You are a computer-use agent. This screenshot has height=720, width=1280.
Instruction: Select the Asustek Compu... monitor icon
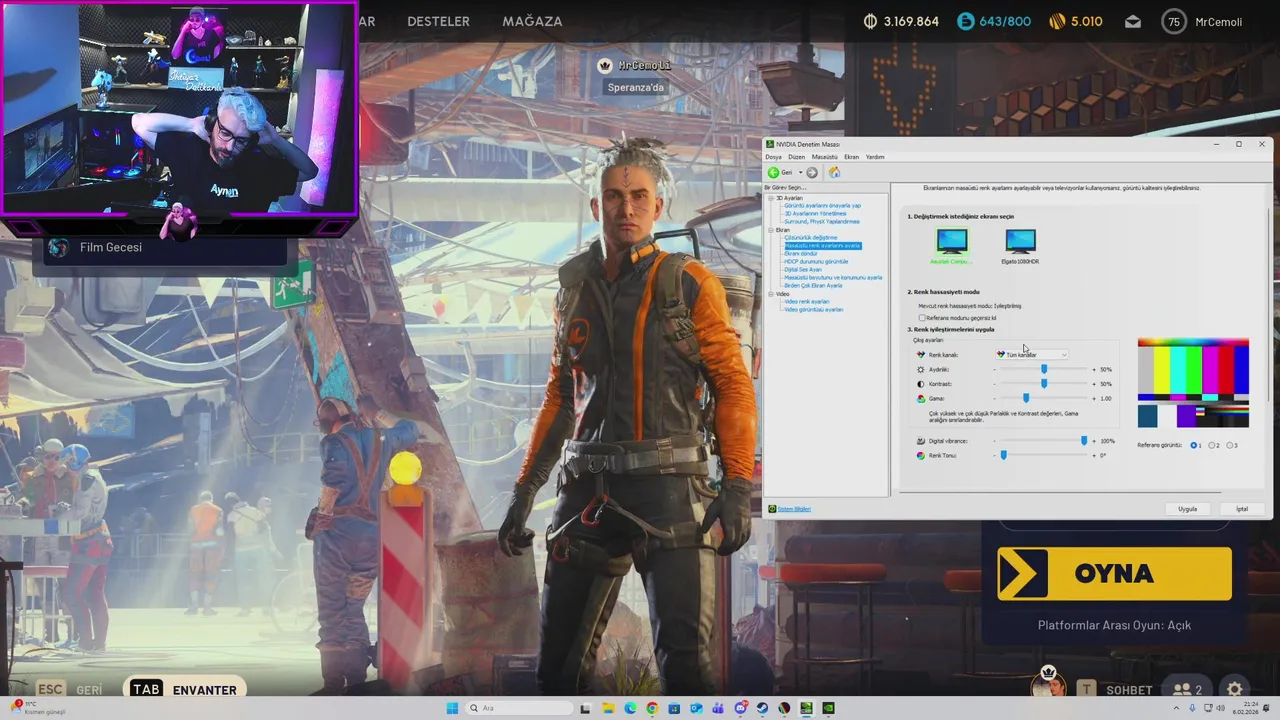[x=952, y=240]
